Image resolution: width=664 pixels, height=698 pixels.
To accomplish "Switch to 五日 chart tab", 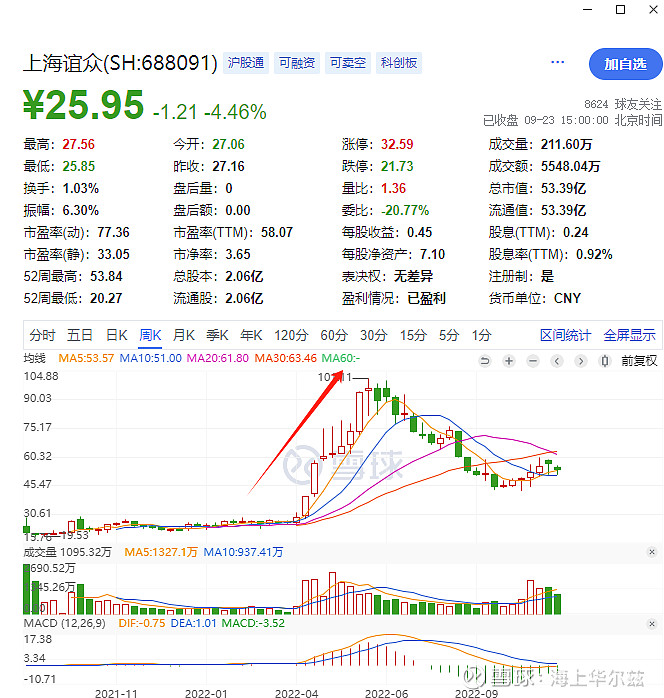I will click(80, 335).
